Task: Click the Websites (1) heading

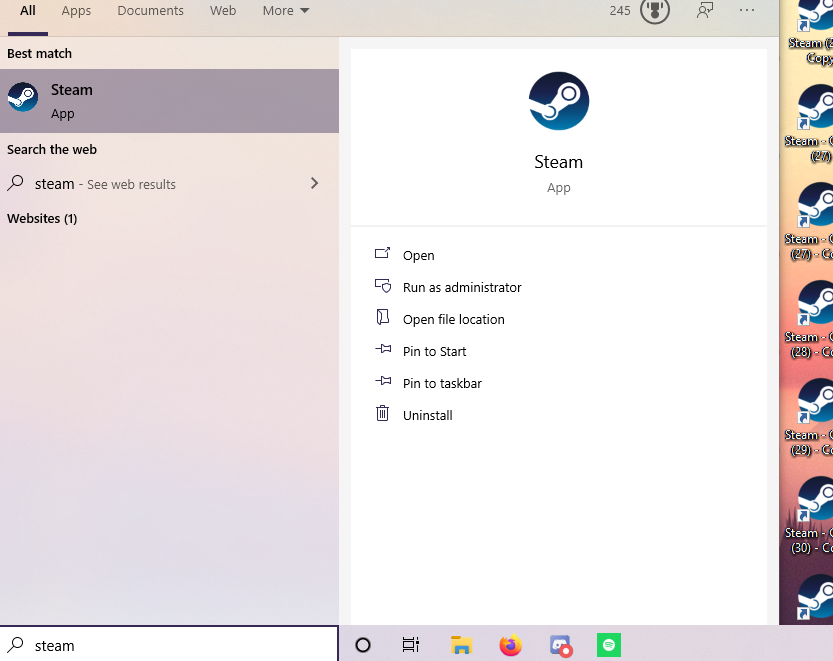Action: point(42,218)
